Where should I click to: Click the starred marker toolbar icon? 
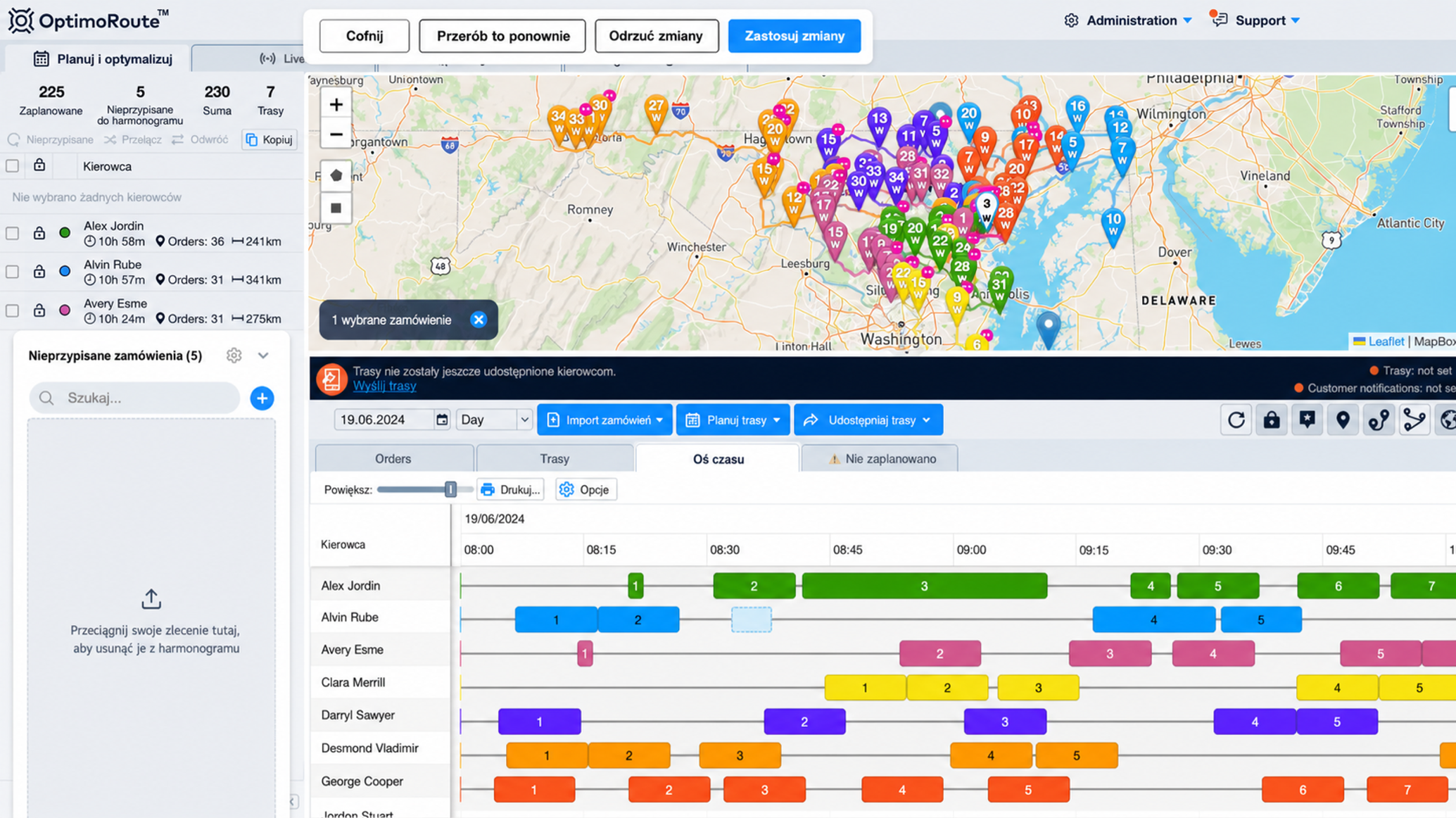pos(1307,420)
